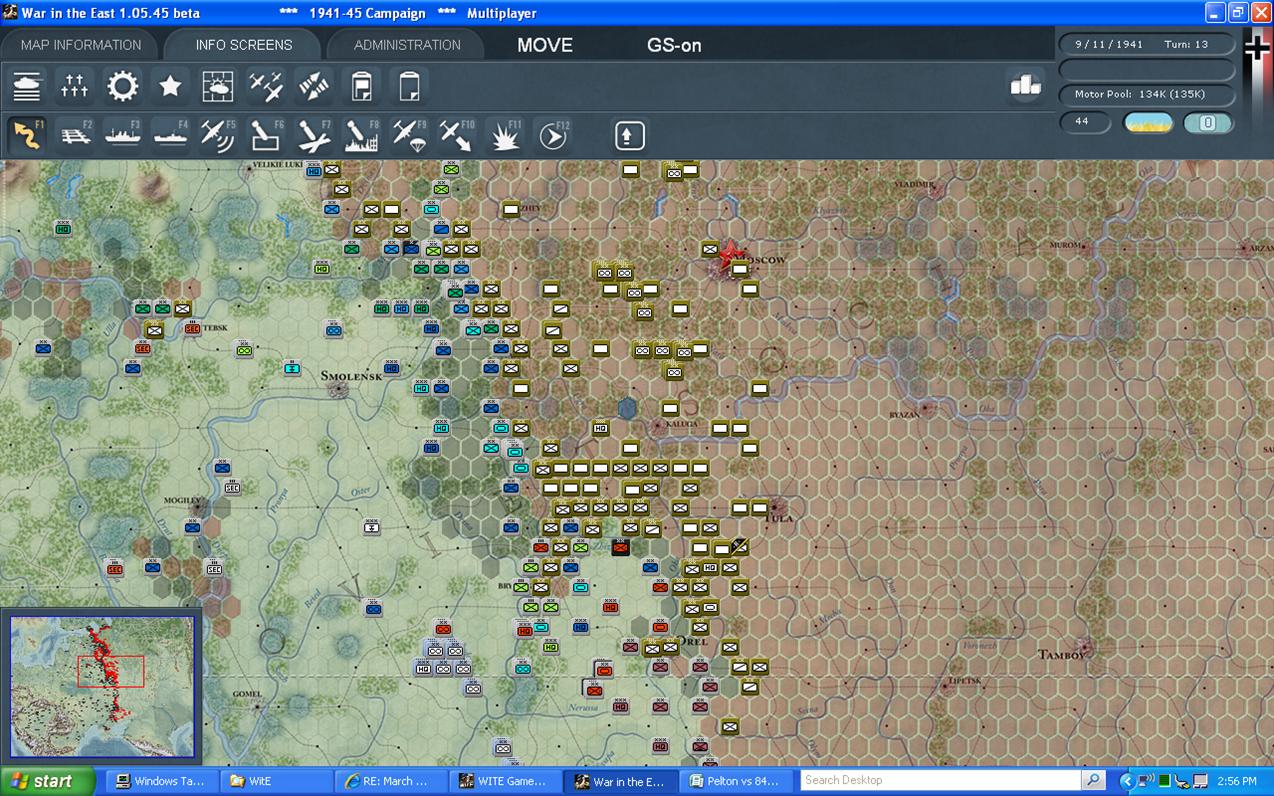Open the production gear icon
This screenshot has width=1274, height=796.
[x=123, y=87]
